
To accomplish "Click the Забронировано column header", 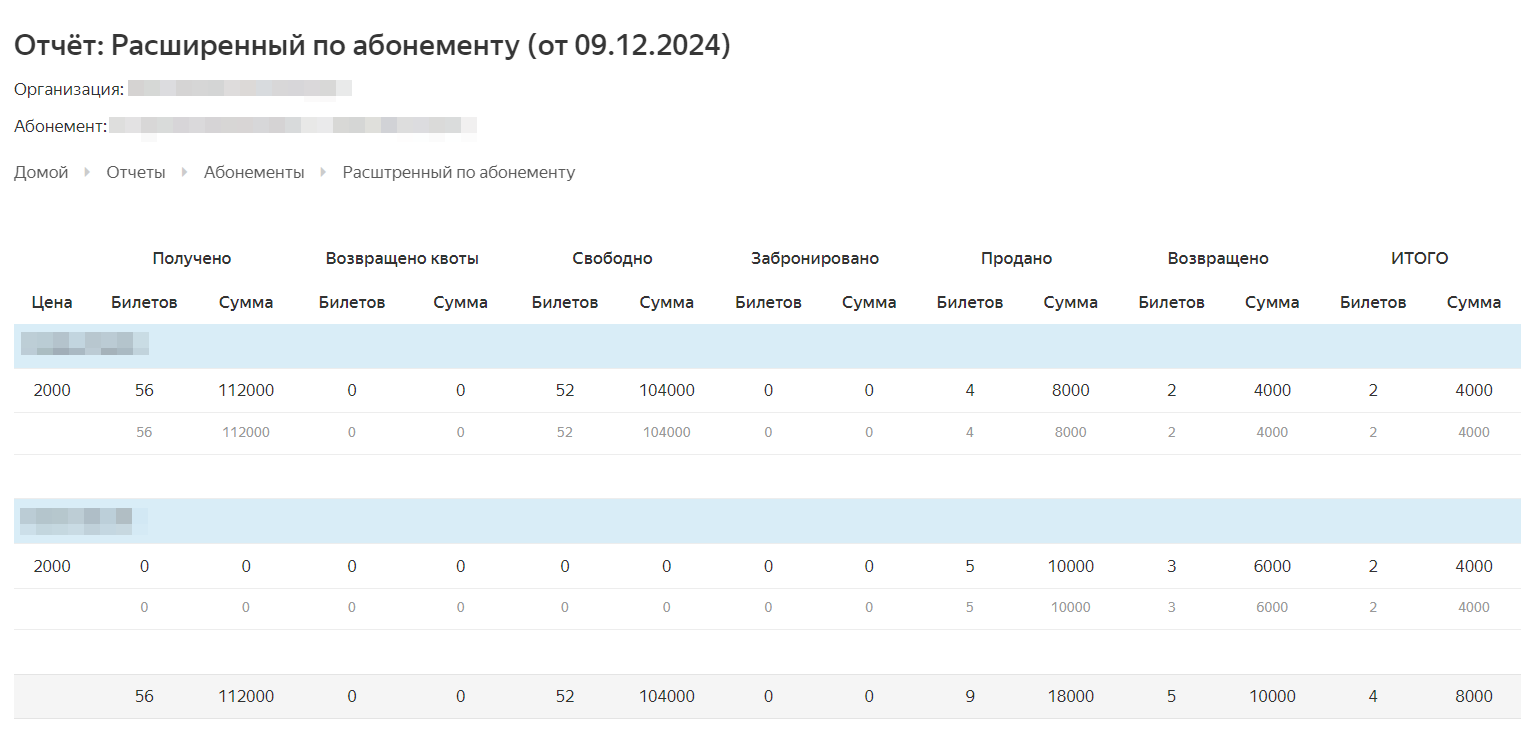I will tap(815, 258).
